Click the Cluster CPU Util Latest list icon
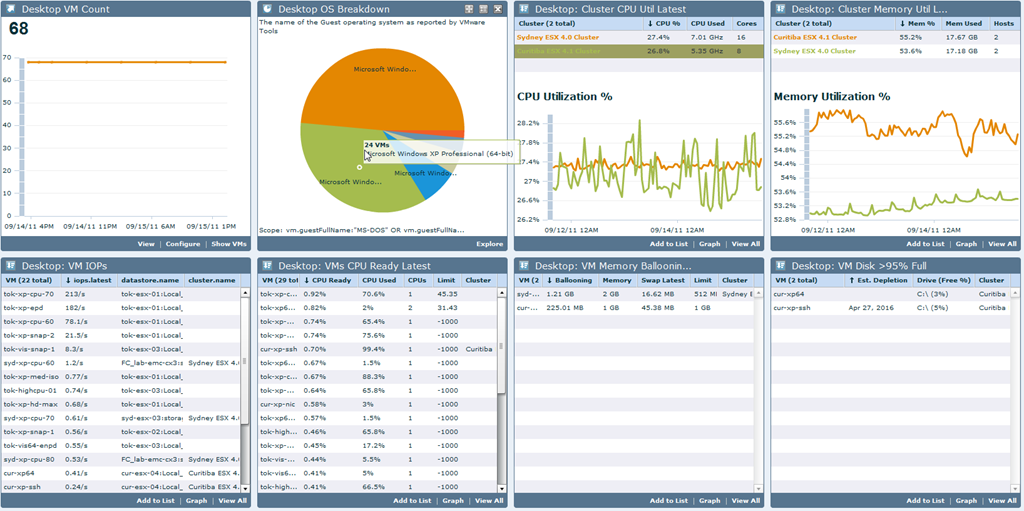 524,9
